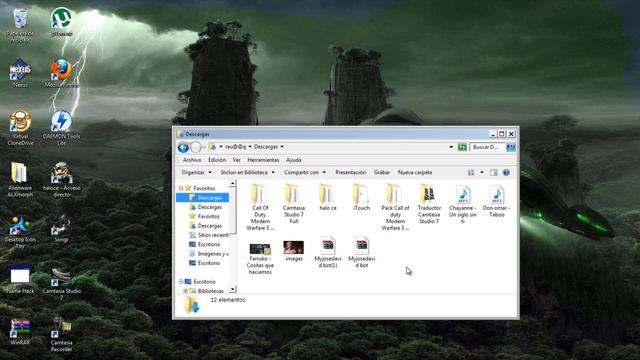Open the view options dropdown arrow
This screenshot has width=640, height=360.
[x=482, y=173]
